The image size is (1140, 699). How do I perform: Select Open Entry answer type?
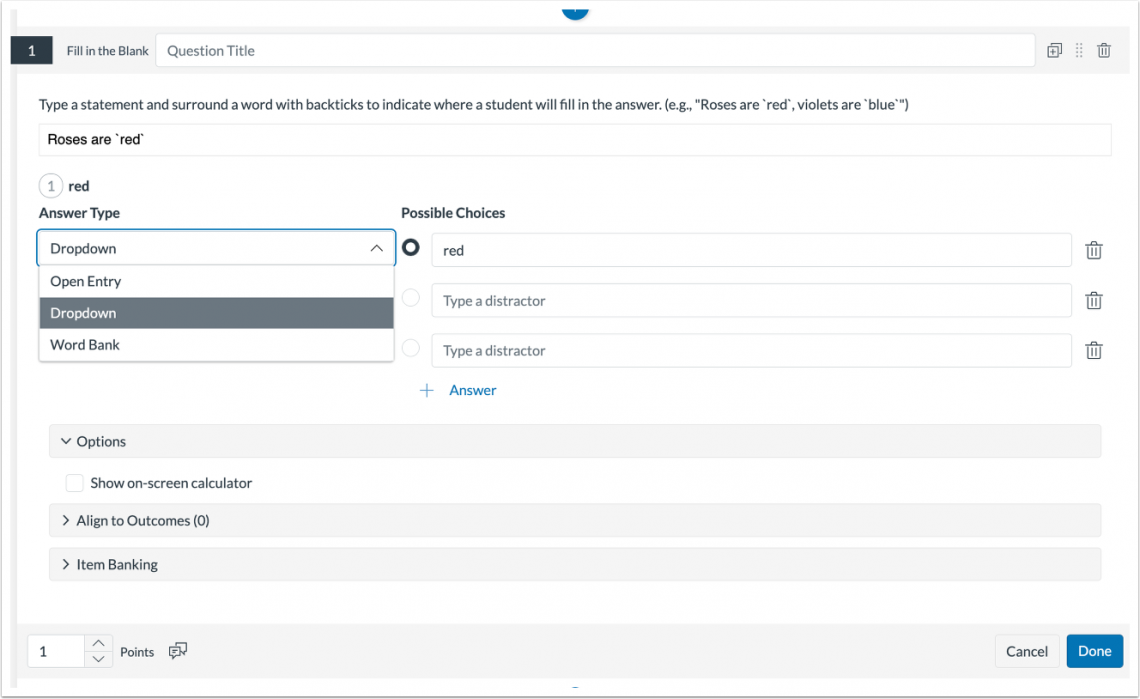[85, 281]
